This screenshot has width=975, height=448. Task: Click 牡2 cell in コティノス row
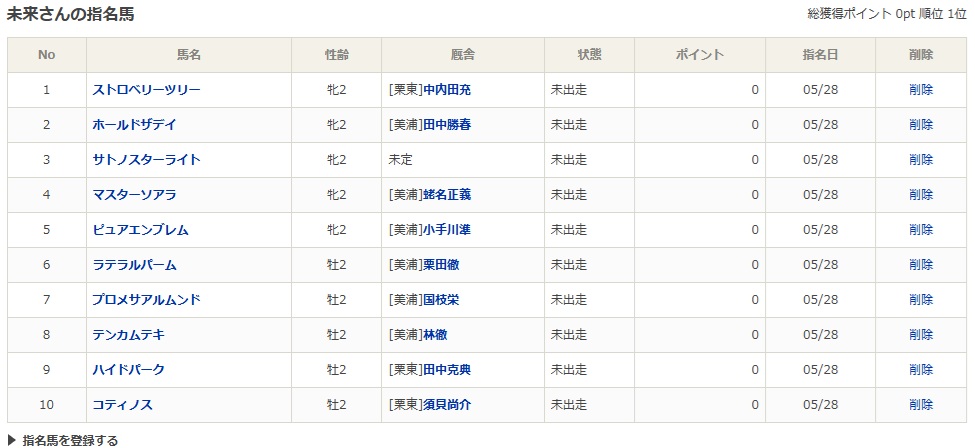336,404
